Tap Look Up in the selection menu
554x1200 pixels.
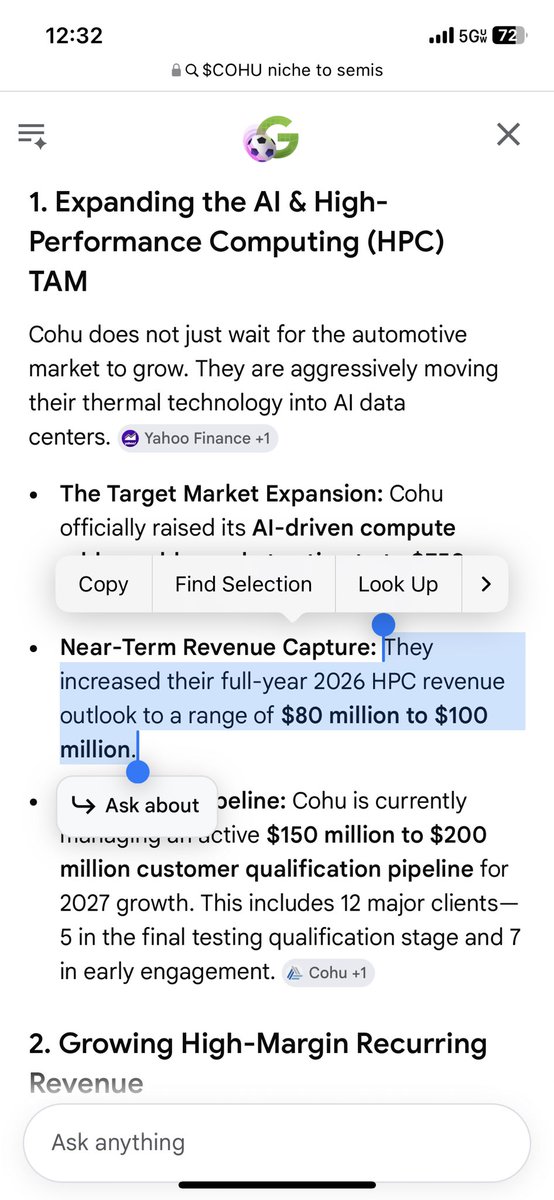point(398,584)
